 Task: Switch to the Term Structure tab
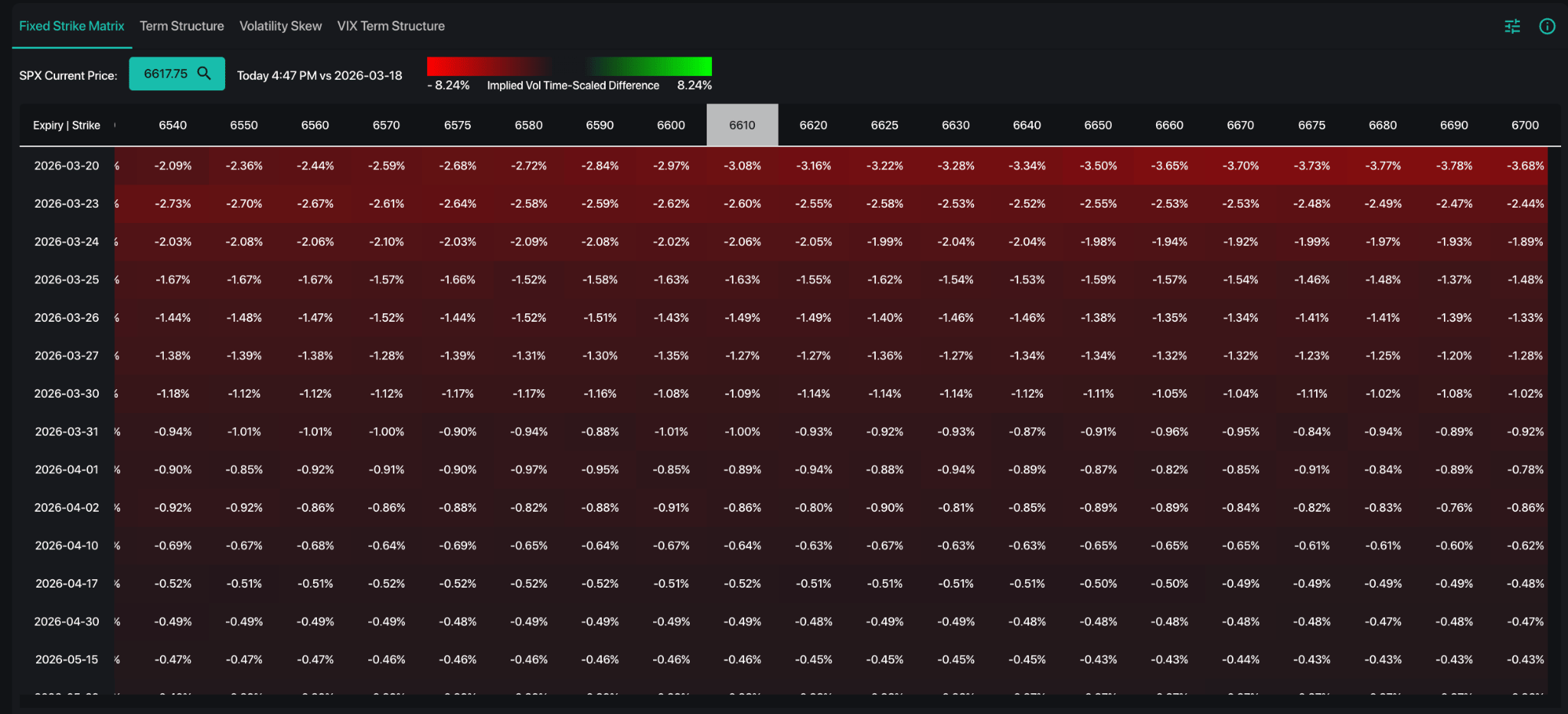[x=181, y=26]
